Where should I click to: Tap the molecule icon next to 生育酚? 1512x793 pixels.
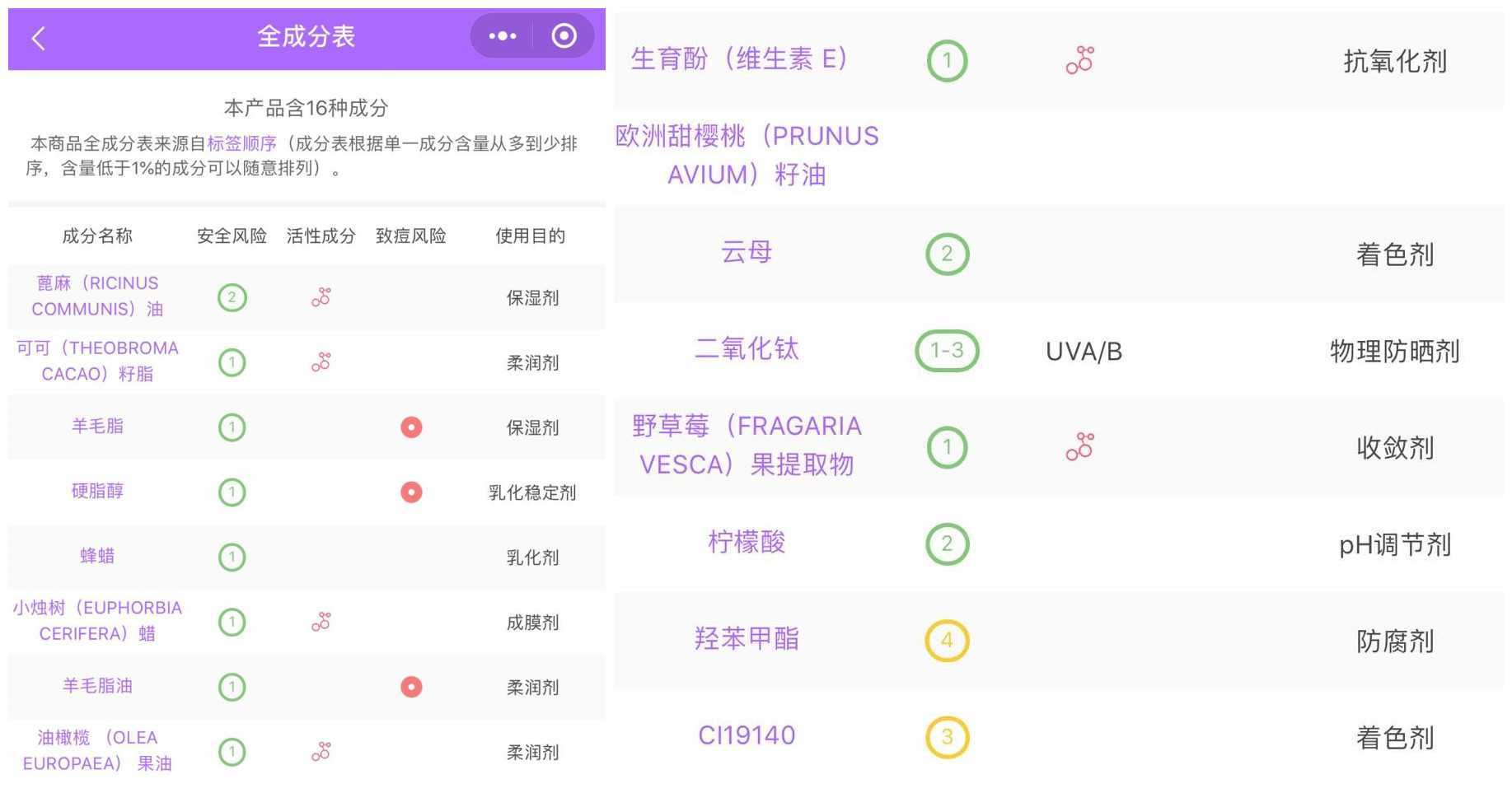1079,58
